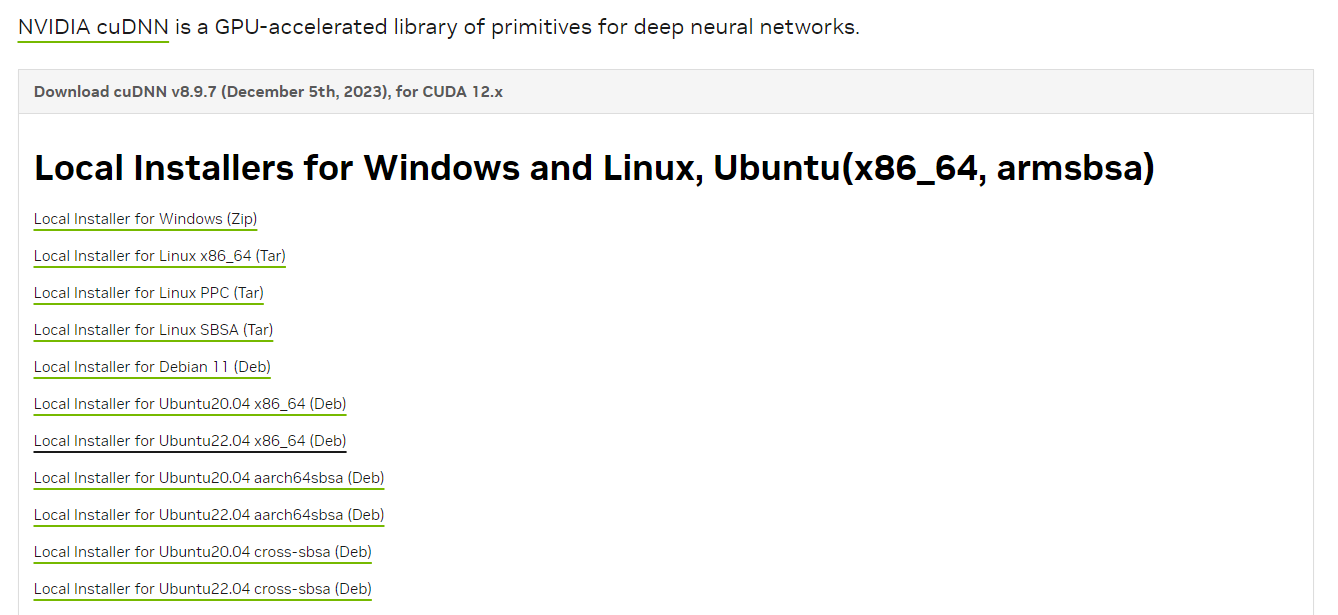The image size is (1338, 615).
Task: Download the Debian 11 (Deb) local installer
Action: [152, 367]
